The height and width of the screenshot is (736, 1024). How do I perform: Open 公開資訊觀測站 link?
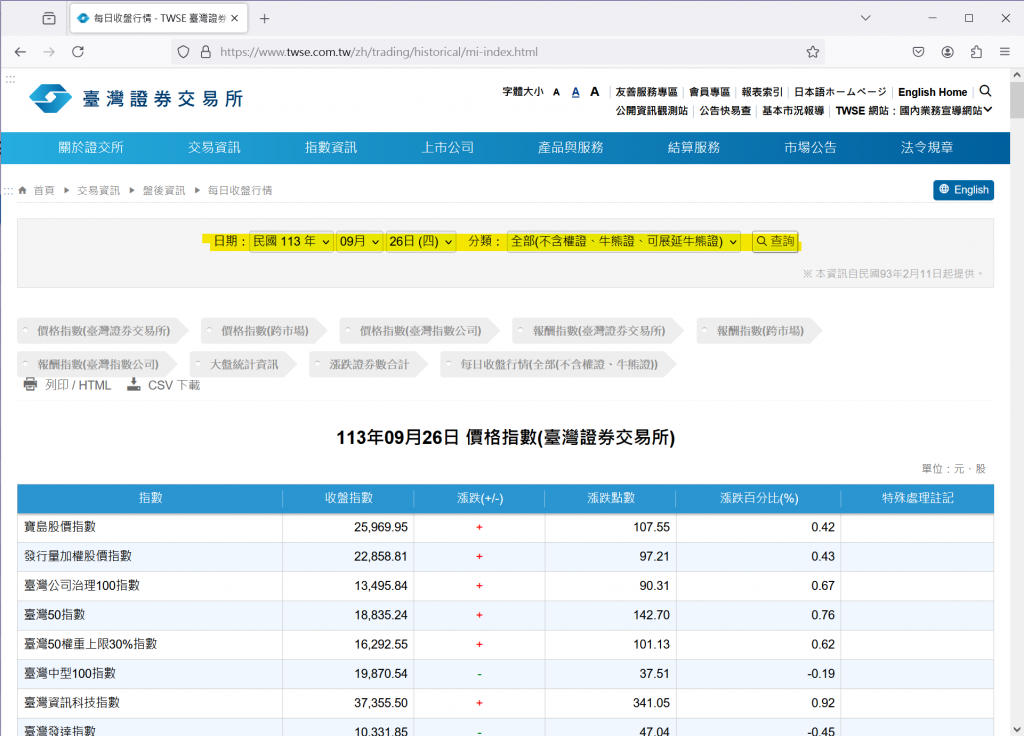click(x=651, y=111)
